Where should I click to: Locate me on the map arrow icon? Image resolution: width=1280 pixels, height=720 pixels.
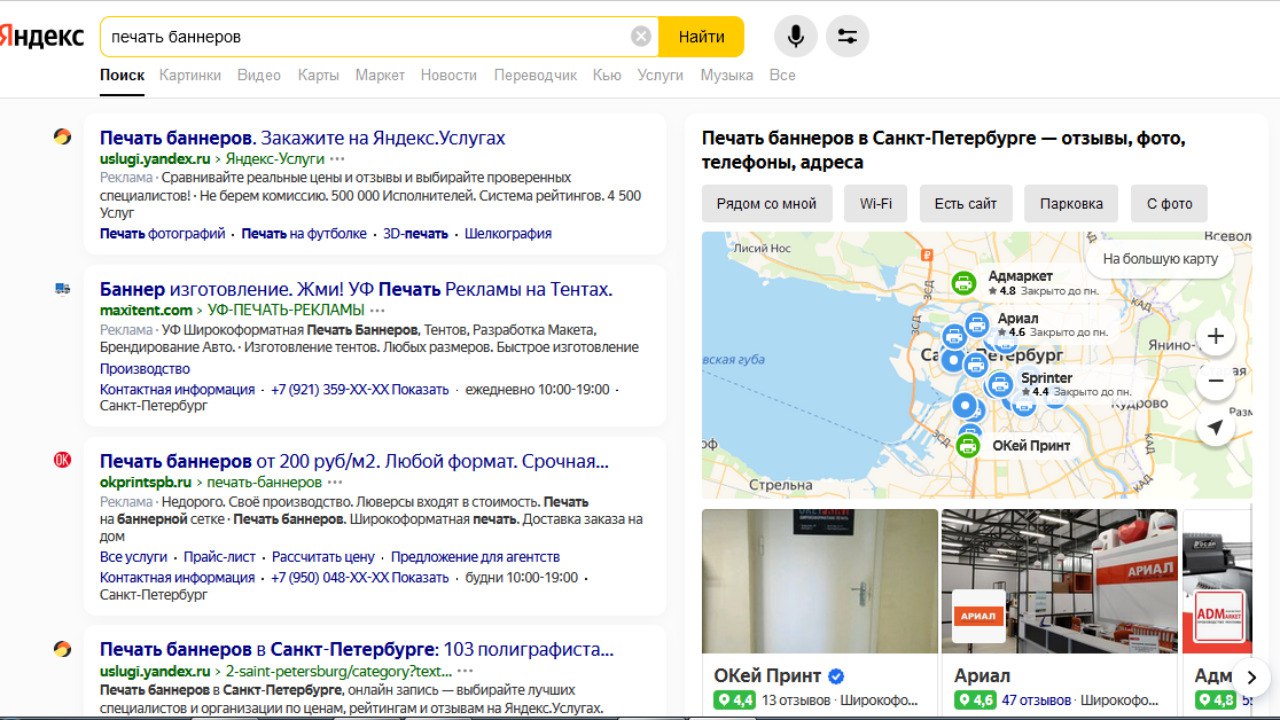1216,427
